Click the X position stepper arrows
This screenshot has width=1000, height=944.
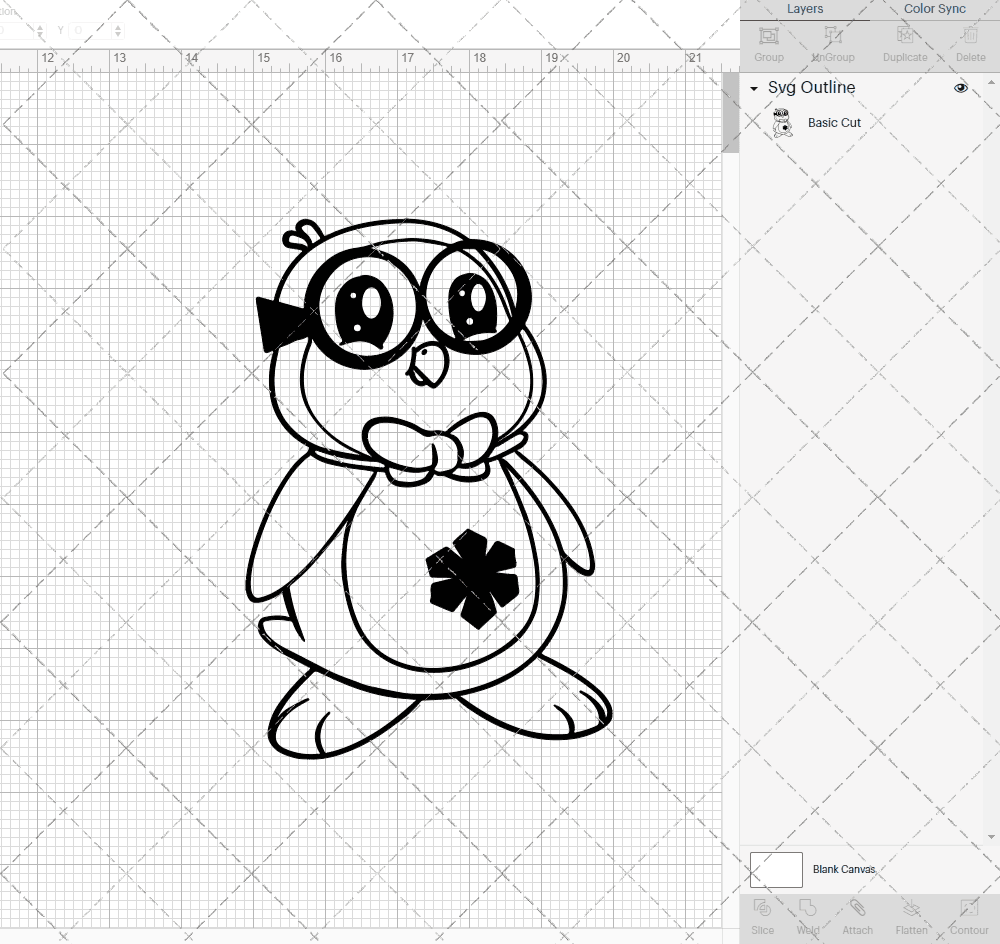(40, 30)
